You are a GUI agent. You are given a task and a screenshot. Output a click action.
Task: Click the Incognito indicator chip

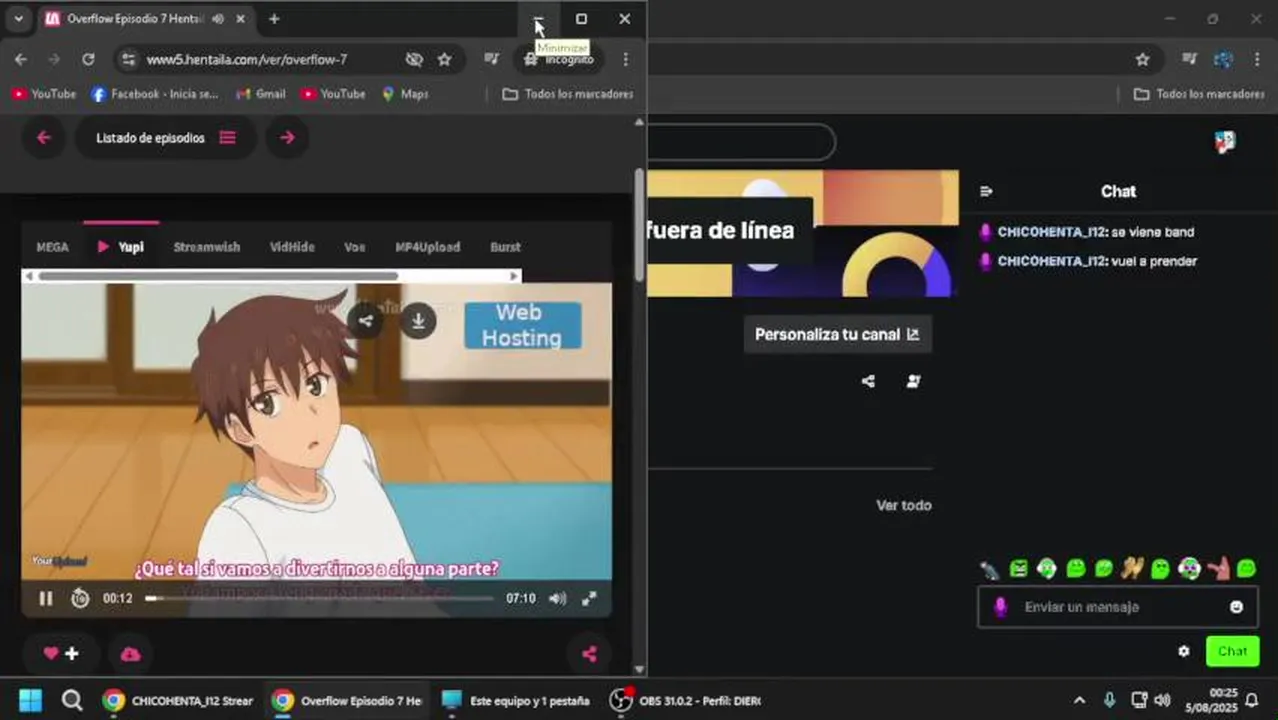point(560,59)
